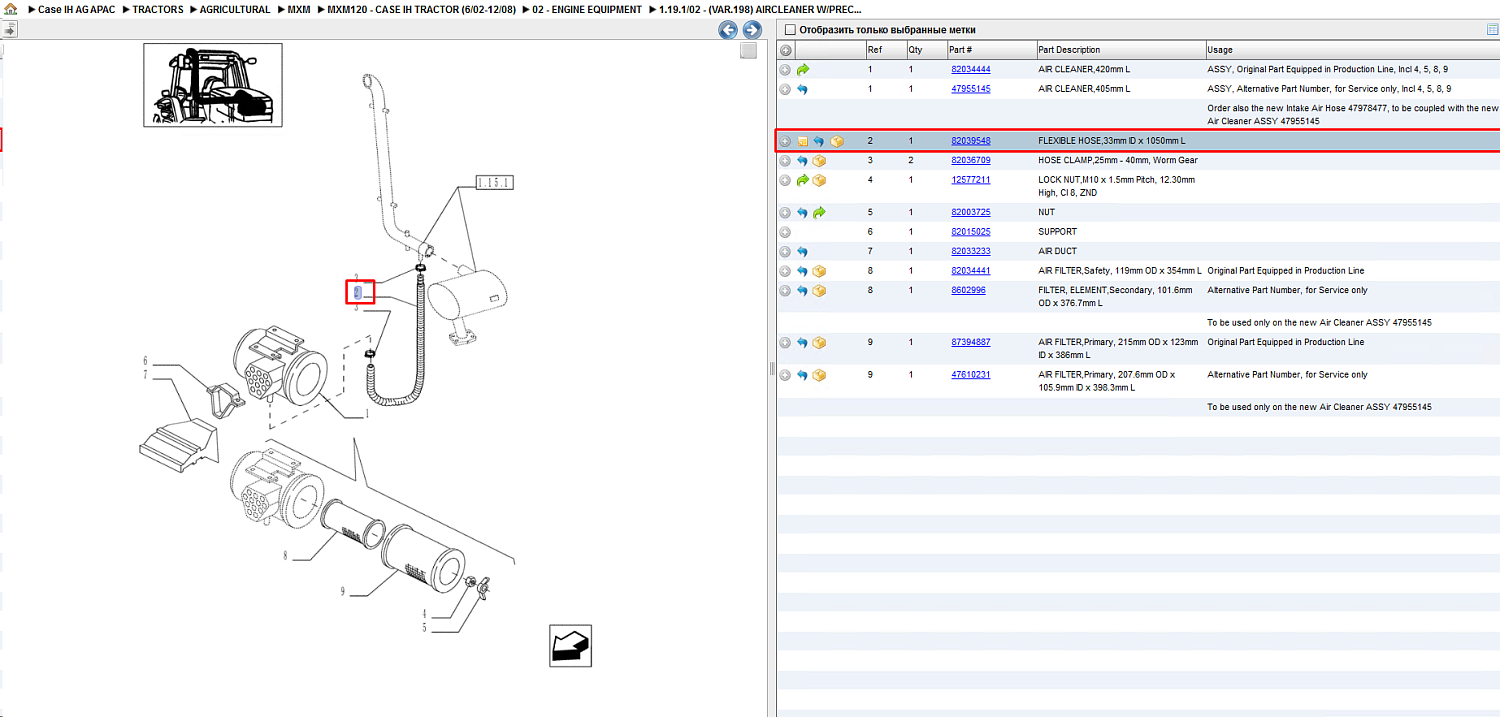Open part number link 47610231
This screenshot has height=717, width=1500.
(x=970, y=375)
